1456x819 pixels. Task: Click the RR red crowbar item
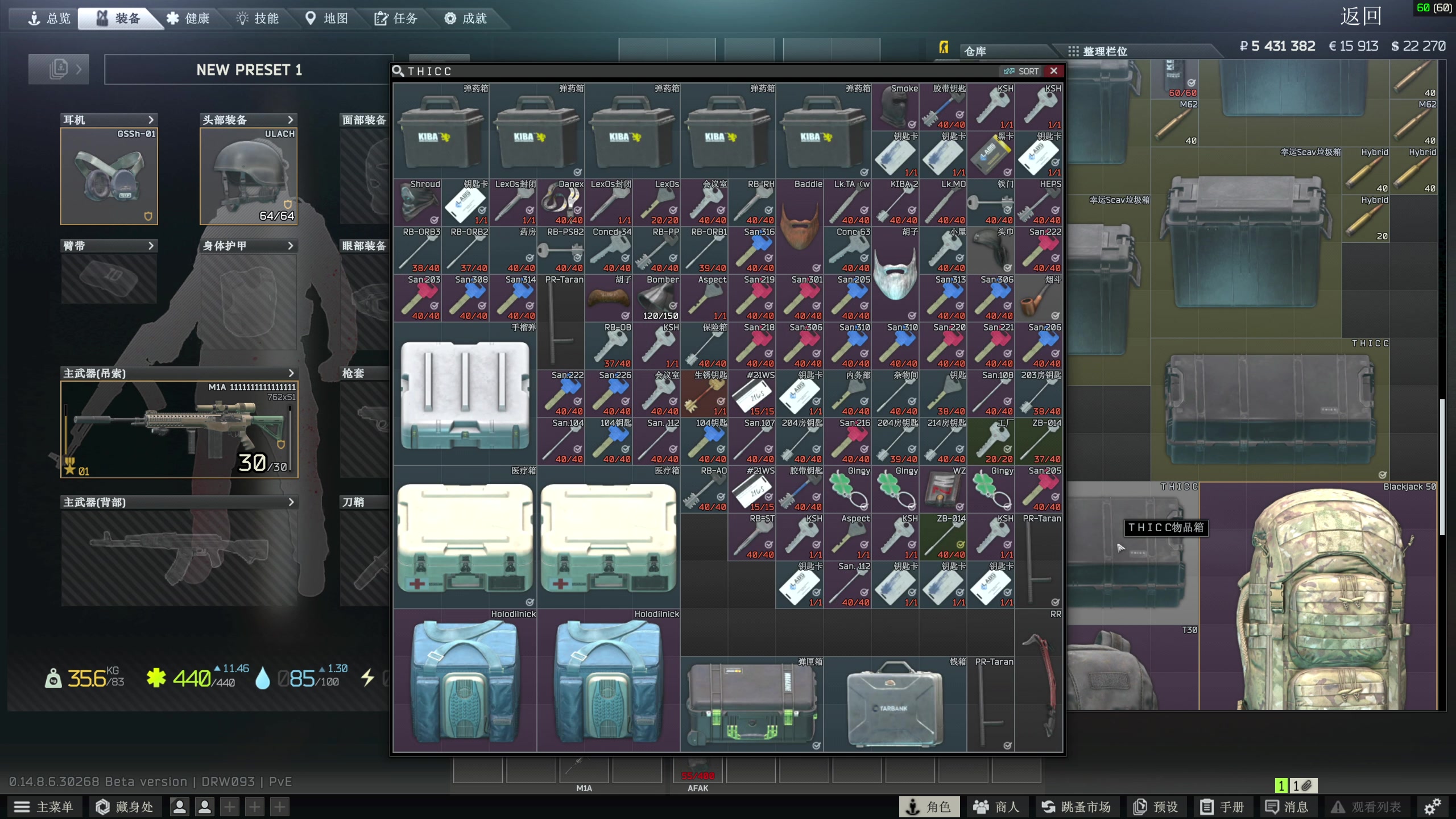[1039, 680]
